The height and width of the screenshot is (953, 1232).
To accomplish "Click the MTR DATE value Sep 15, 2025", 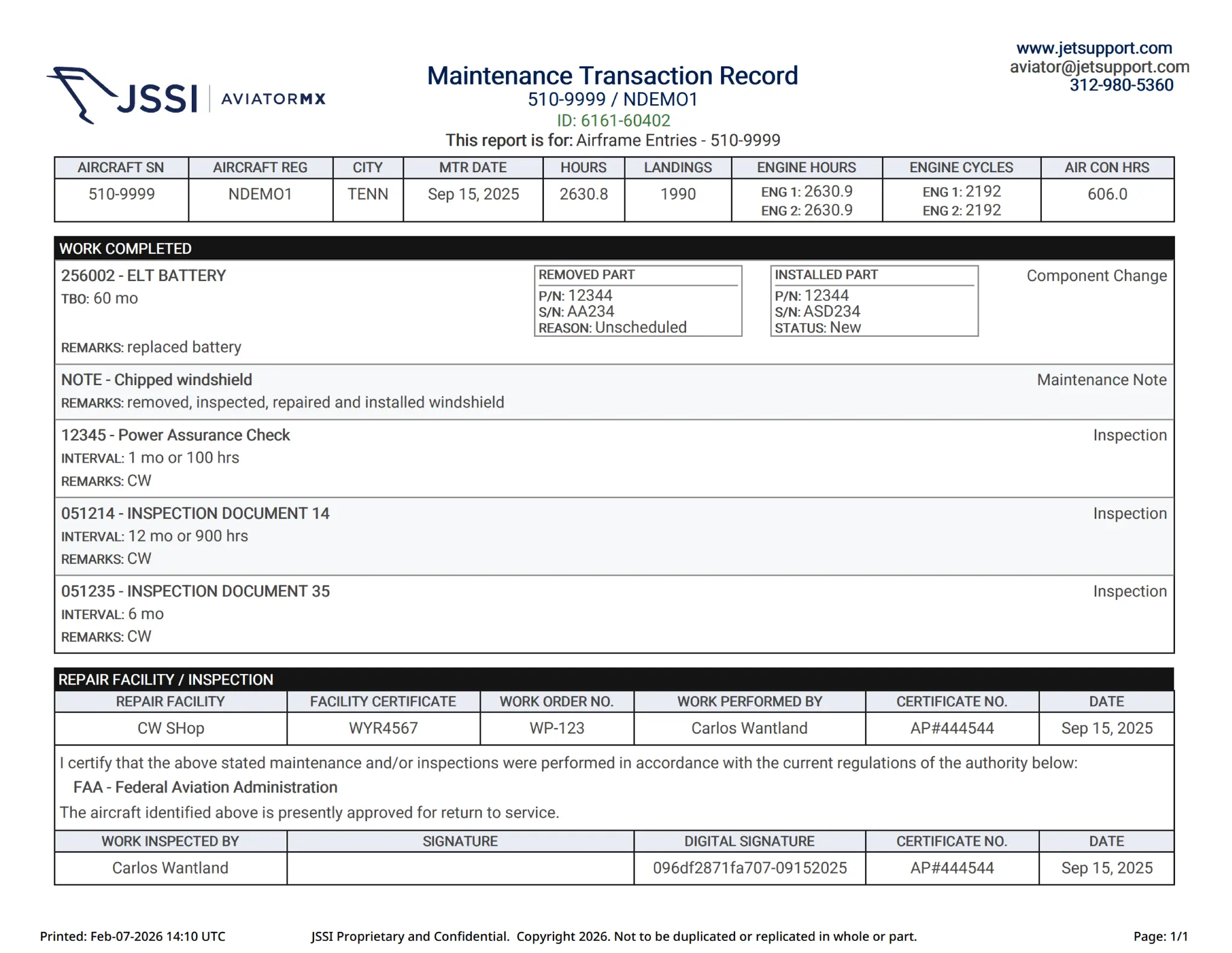I will point(473,194).
